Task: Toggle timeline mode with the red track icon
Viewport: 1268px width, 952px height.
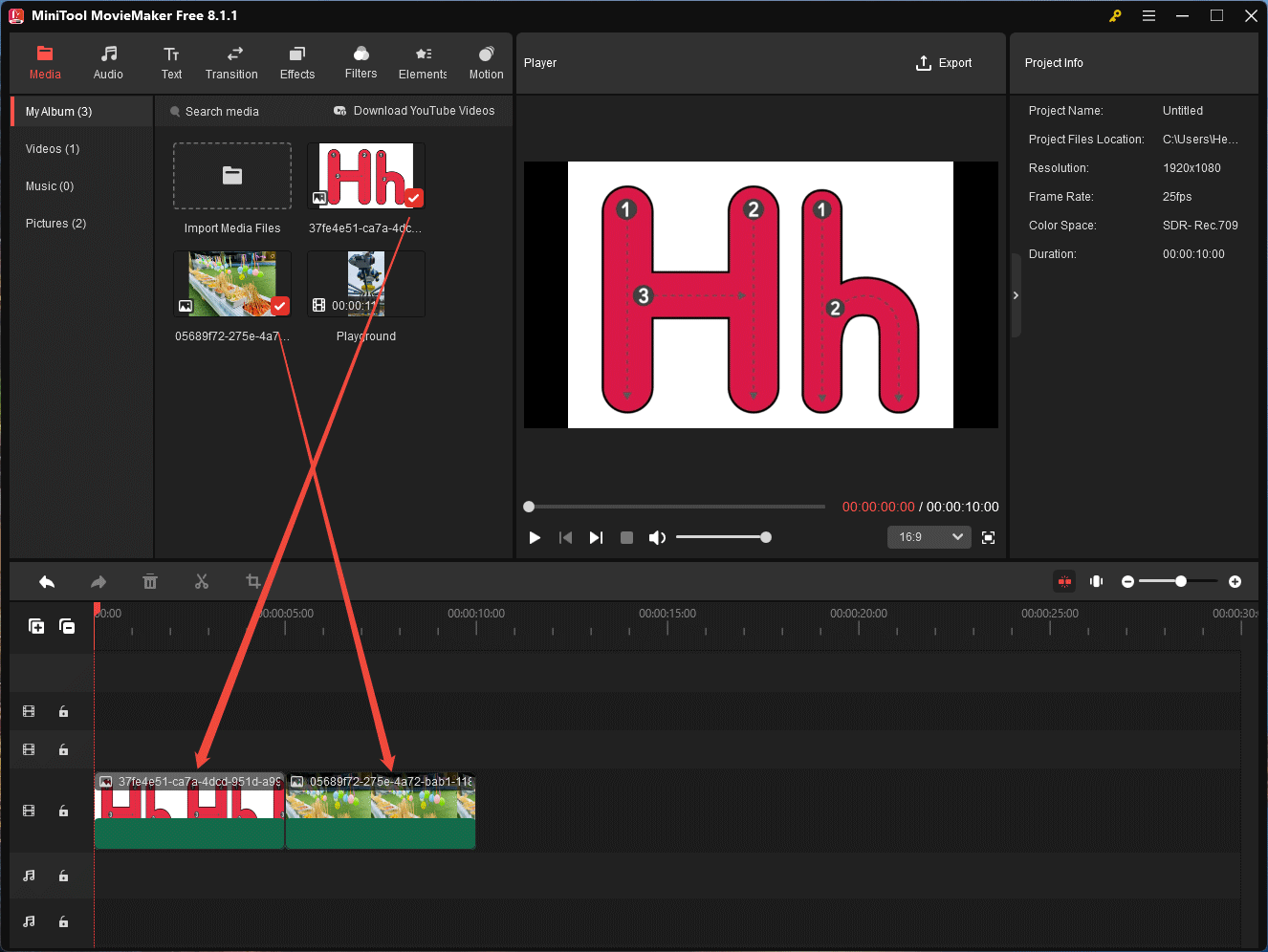Action: click(1064, 581)
